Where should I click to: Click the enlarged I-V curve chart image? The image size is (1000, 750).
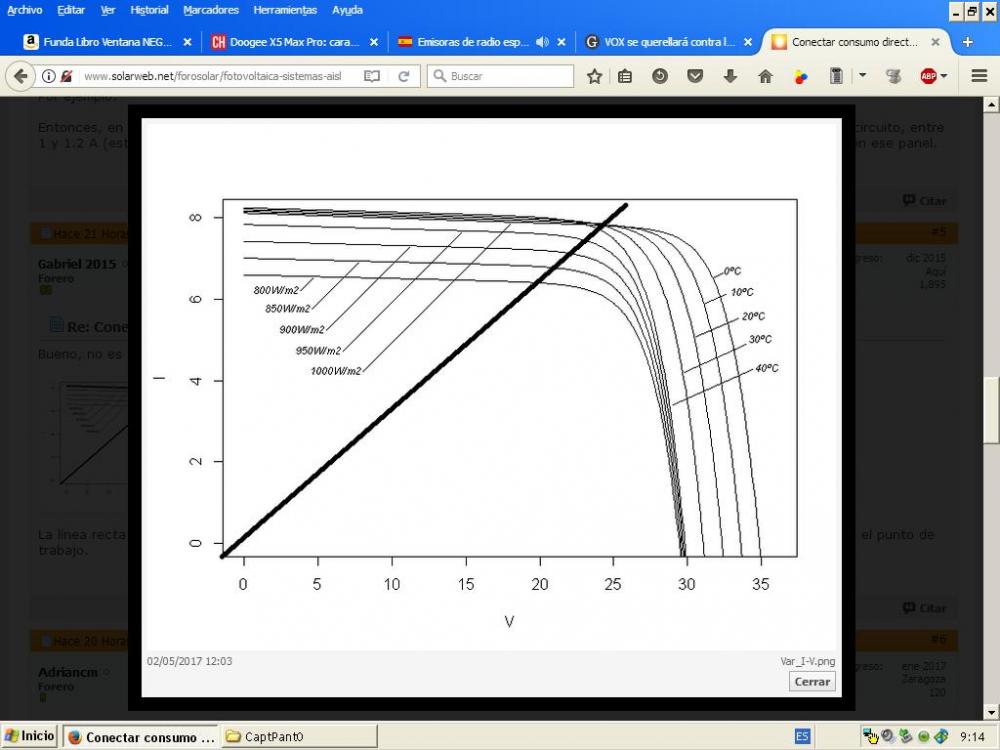click(491, 384)
